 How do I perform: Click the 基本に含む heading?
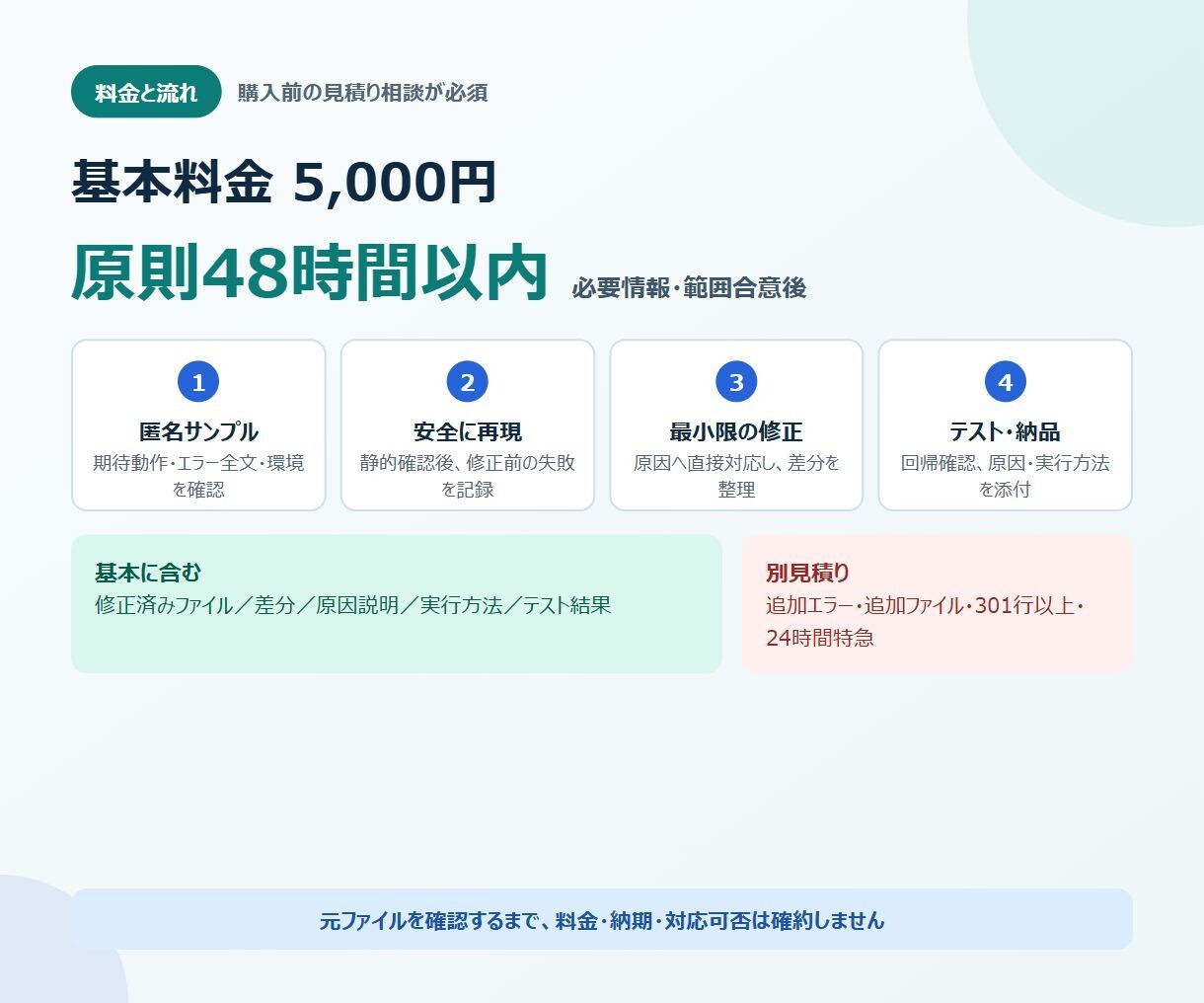(148, 573)
